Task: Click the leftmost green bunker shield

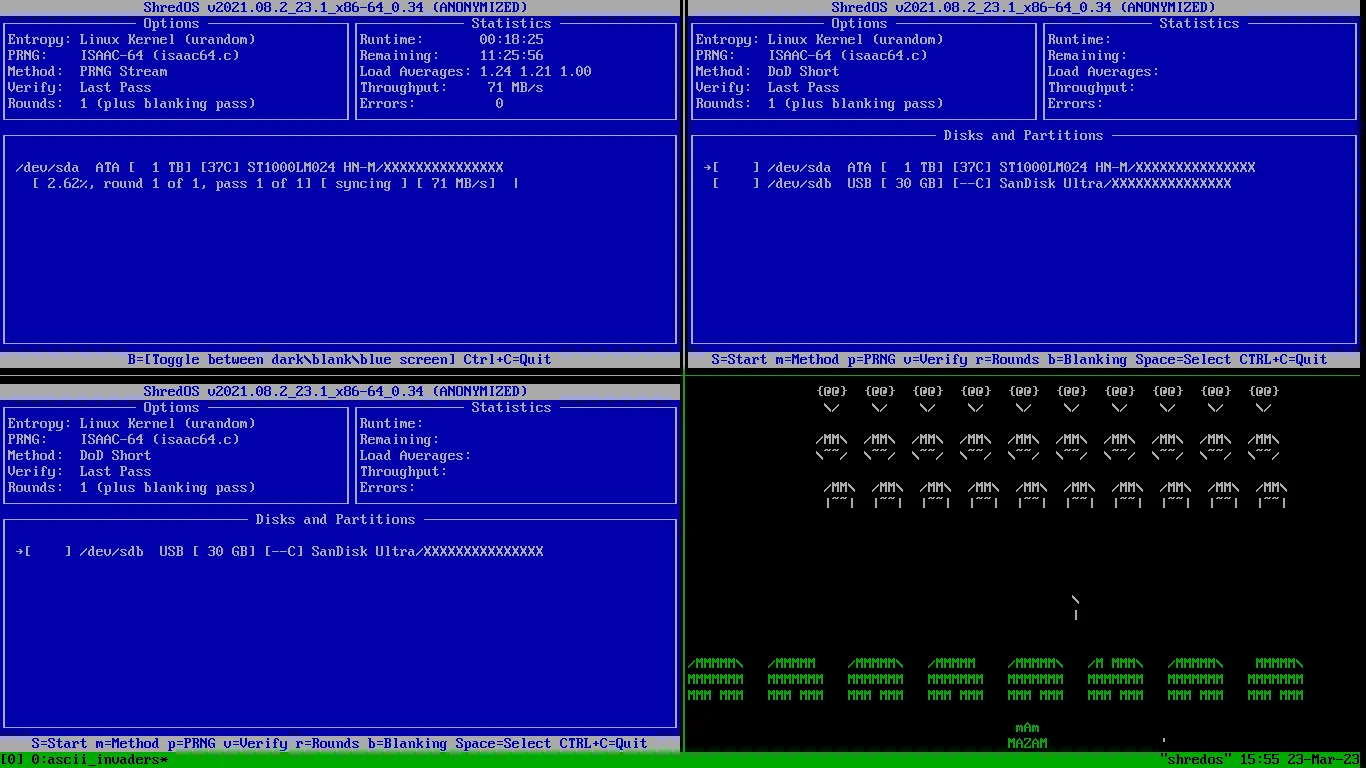Action: pos(715,679)
